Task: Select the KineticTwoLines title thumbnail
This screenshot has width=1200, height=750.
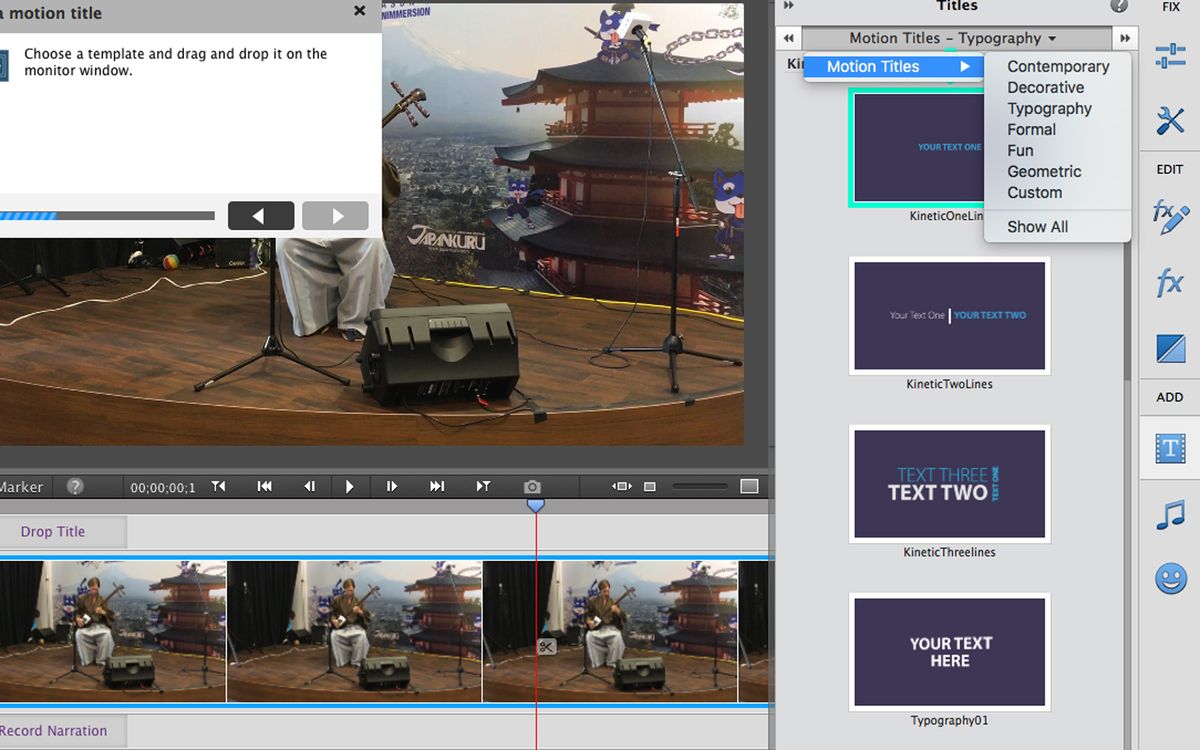Action: (x=949, y=315)
